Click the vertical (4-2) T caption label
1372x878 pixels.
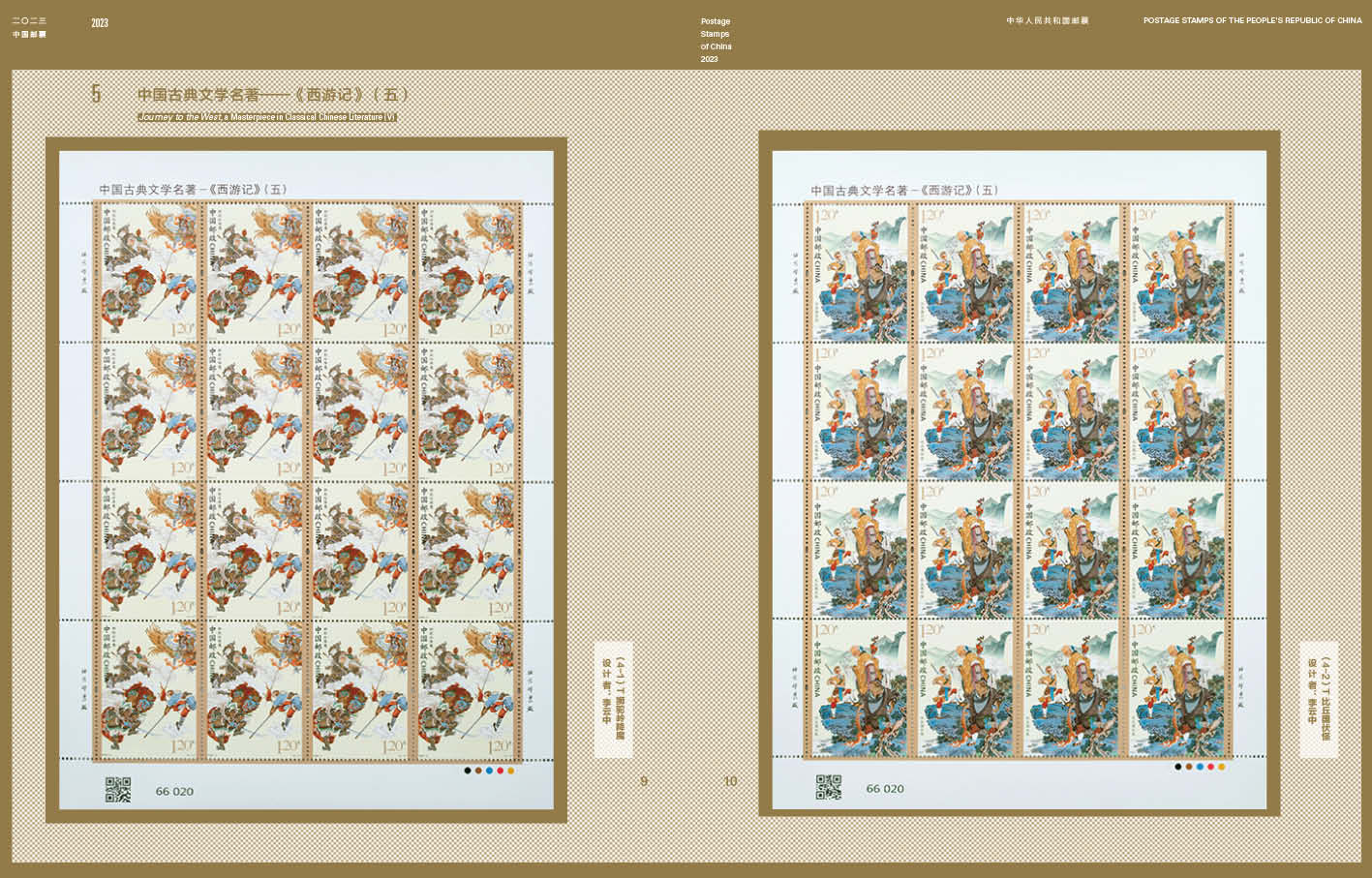[1319, 699]
